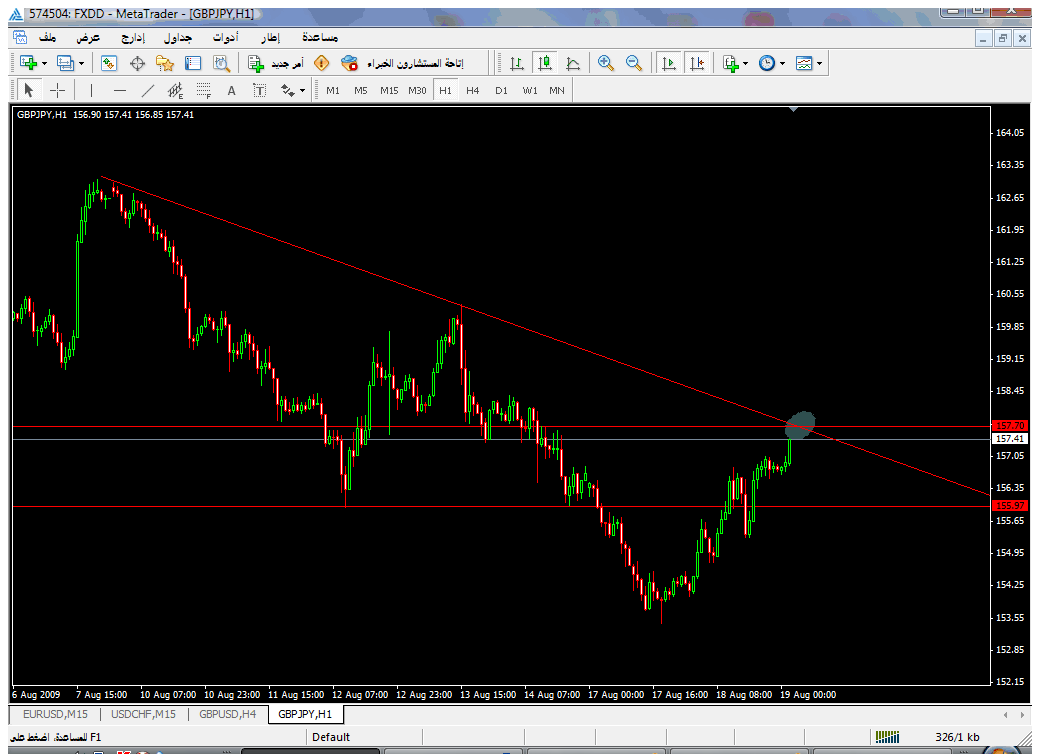
Task: Add a text label with the A tool
Action: [231, 90]
